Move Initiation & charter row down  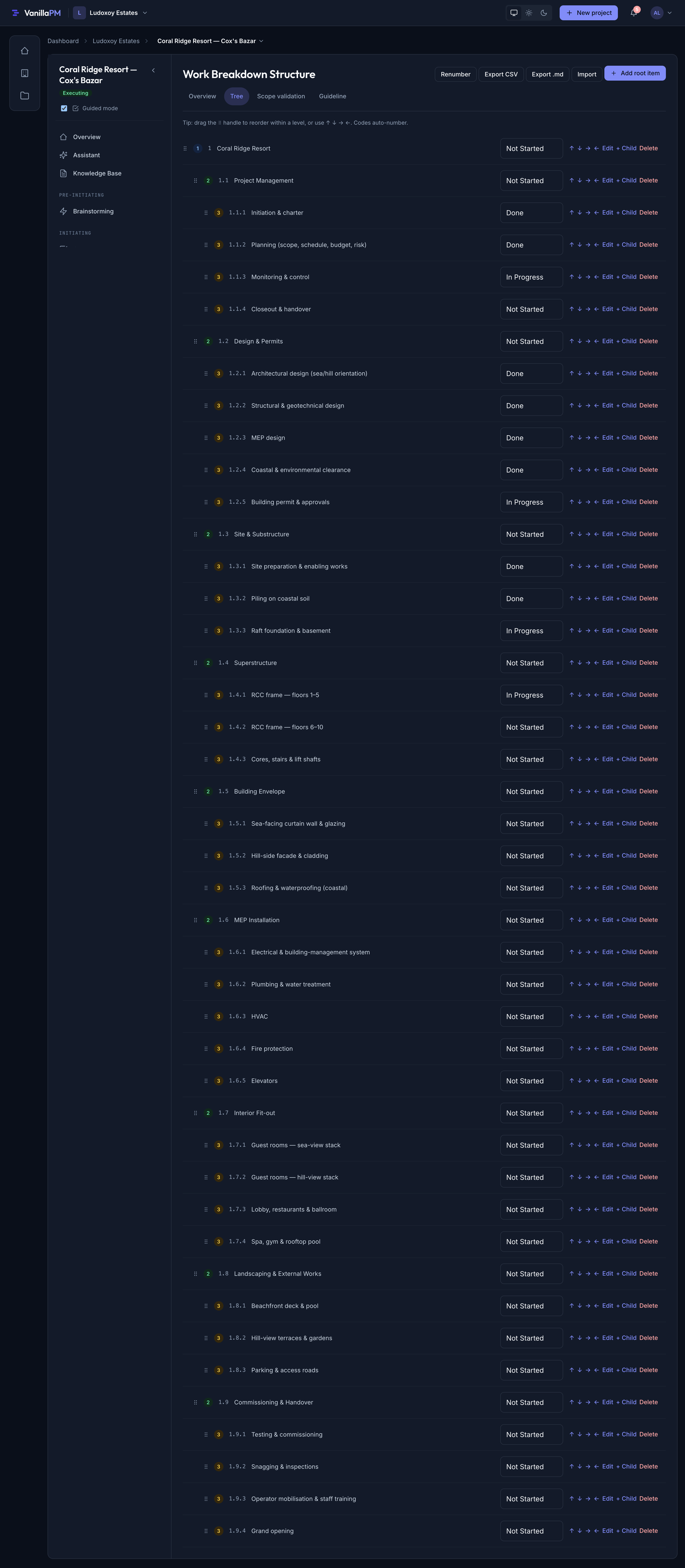pos(580,213)
